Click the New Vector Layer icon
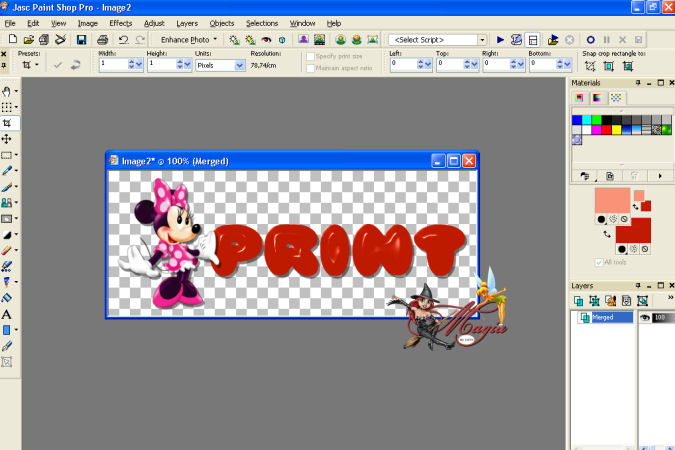This screenshot has width=675, height=450. pyautogui.click(x=594, y=301)
